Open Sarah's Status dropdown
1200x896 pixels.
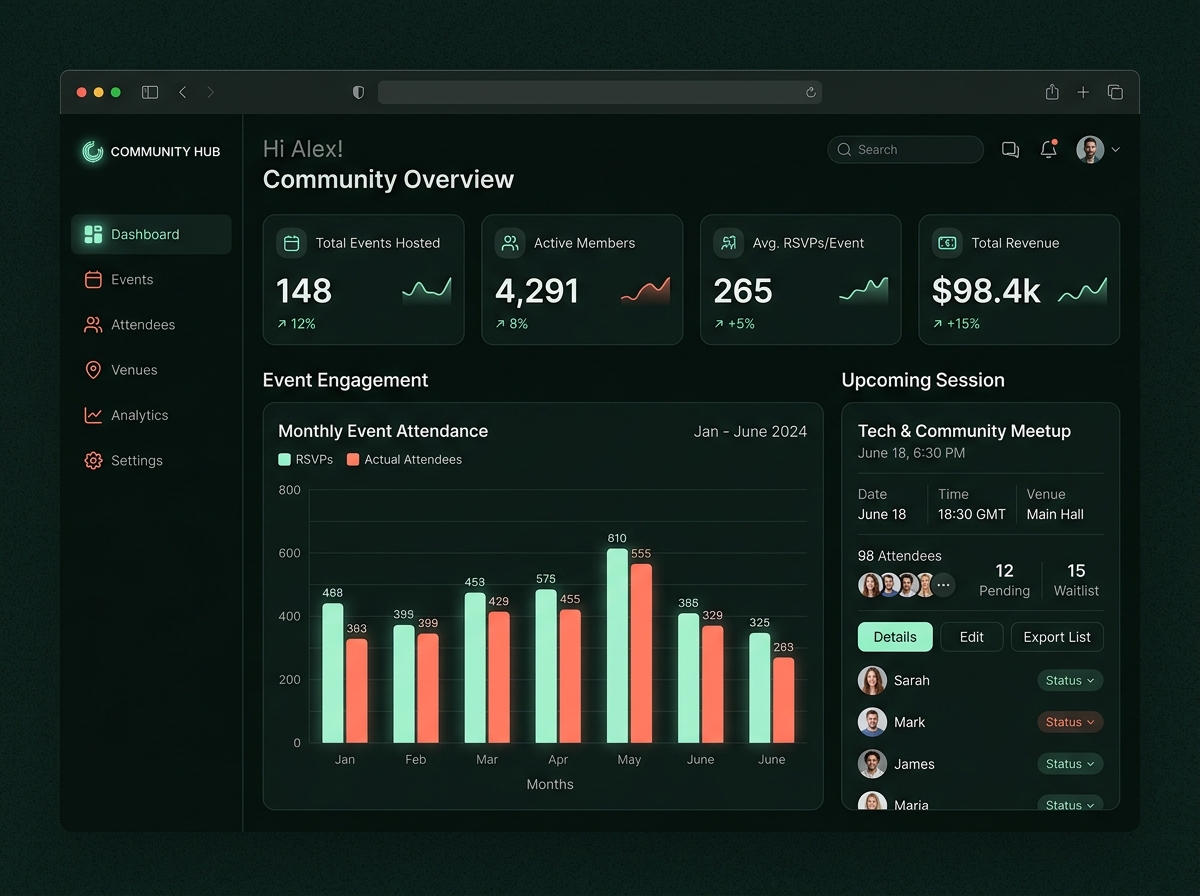coord(1070,680)
